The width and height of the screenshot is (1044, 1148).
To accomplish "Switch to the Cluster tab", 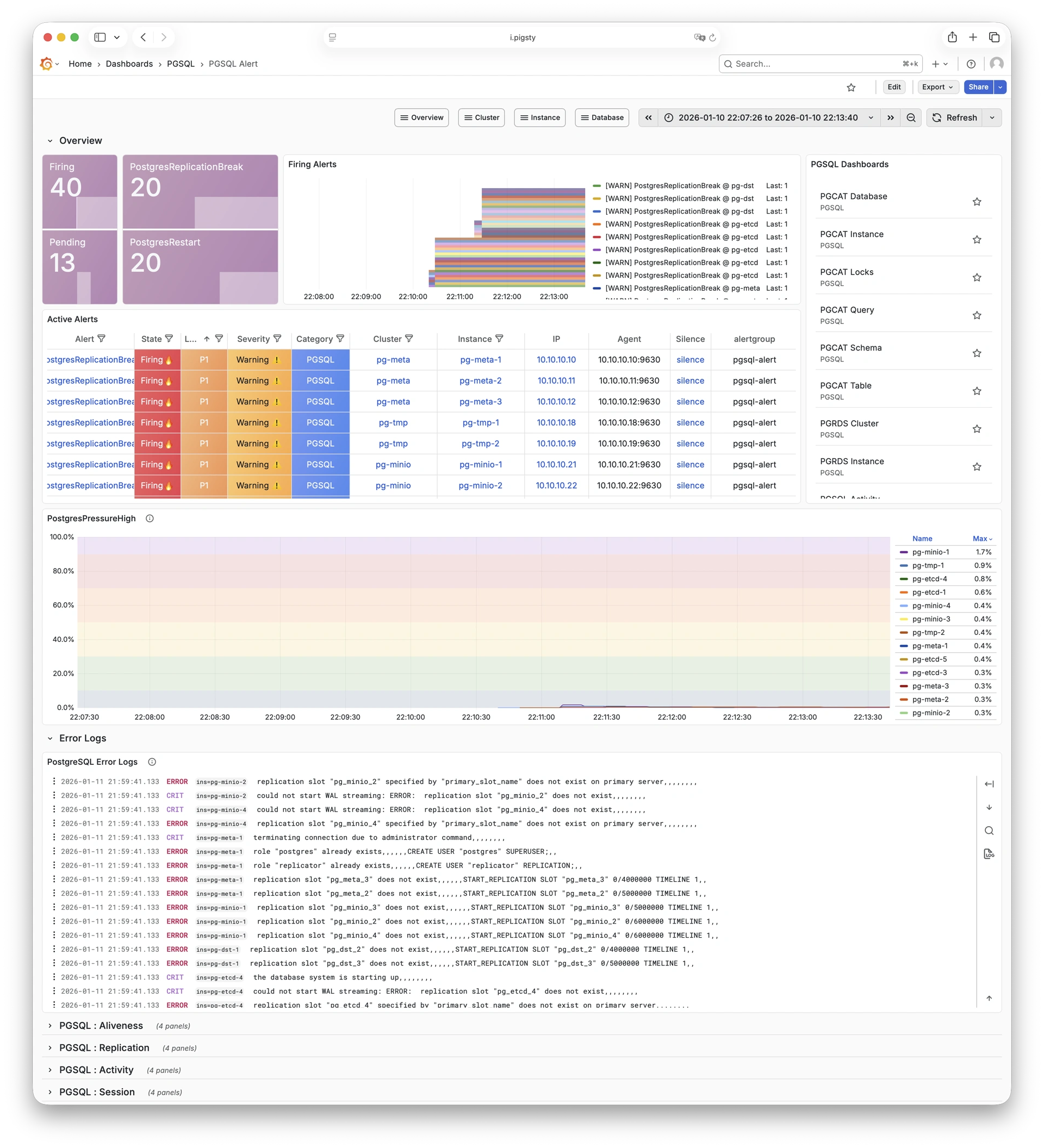I will click(x=481, y=117).
